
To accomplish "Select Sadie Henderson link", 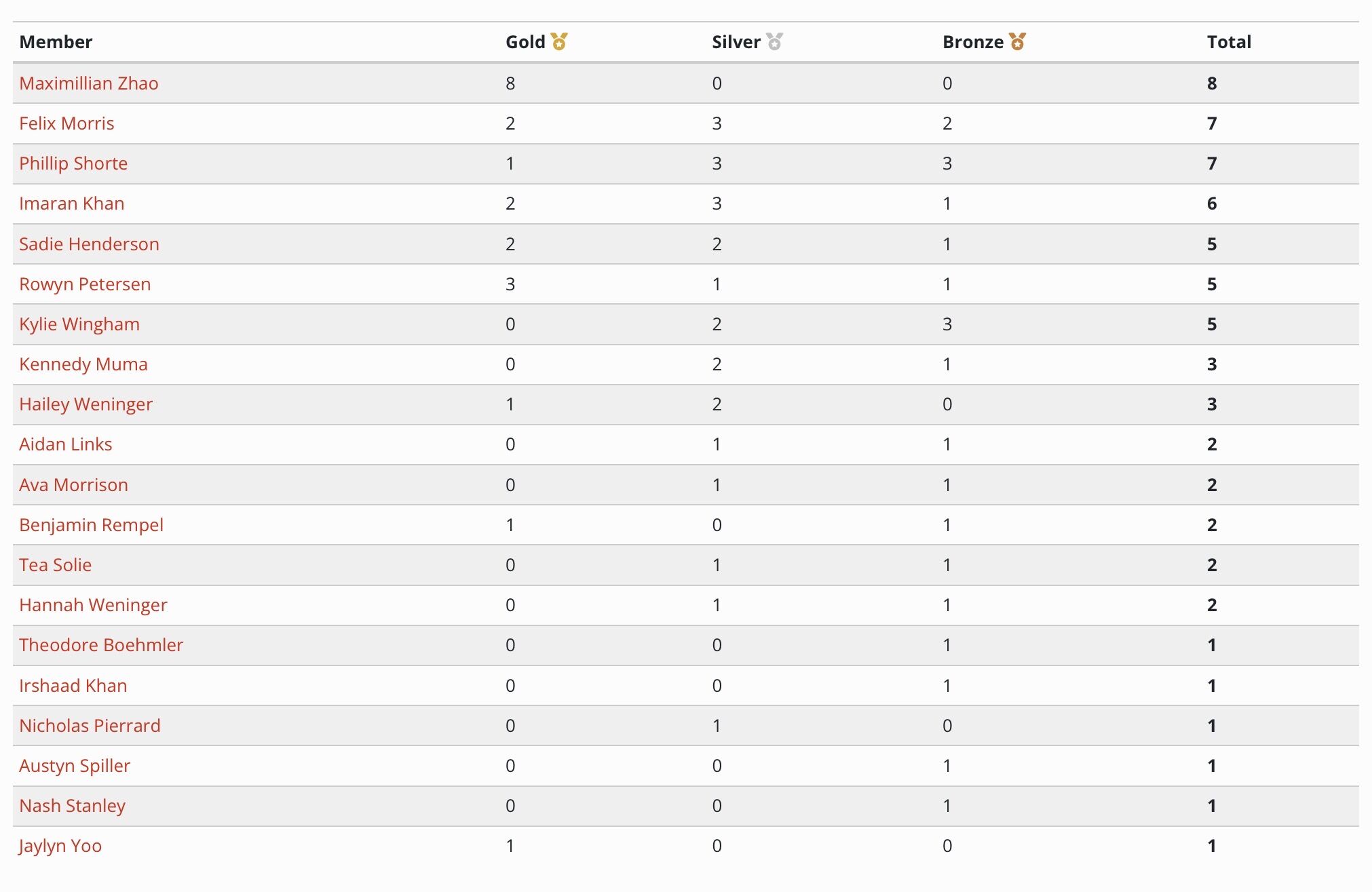I will (89, 244).
